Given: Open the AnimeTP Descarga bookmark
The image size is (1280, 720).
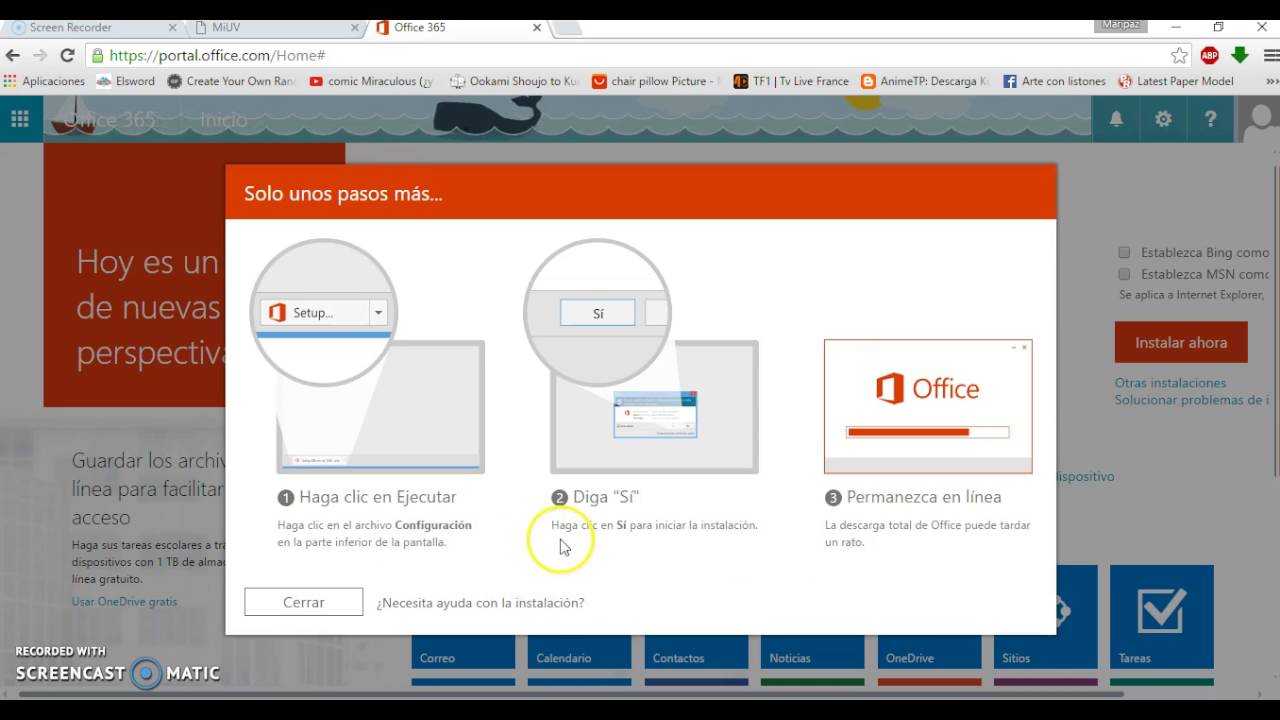Looking at the screenshot, I should pos(925,81).
